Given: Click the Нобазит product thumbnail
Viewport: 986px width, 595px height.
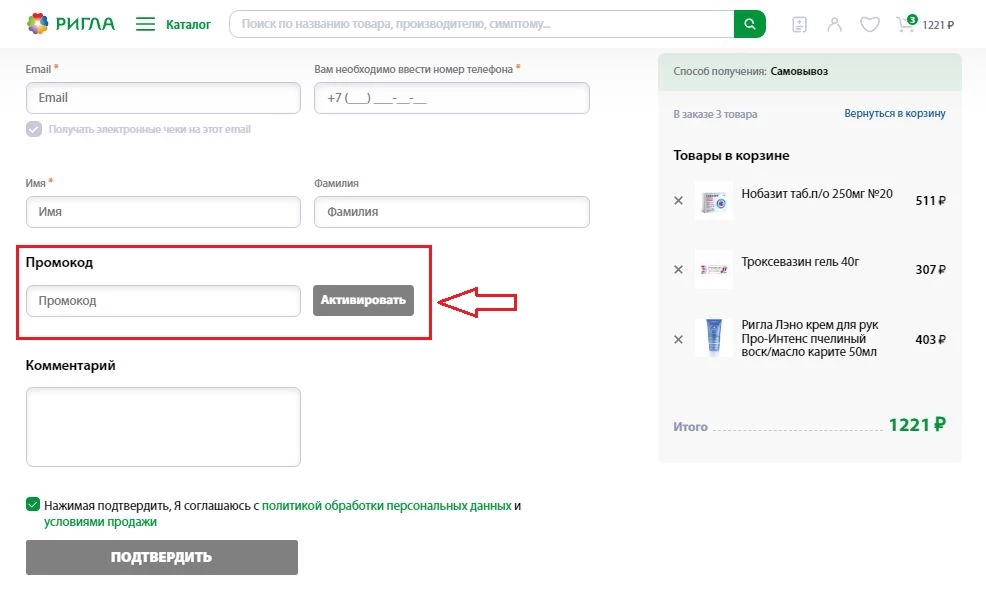Looking at the screenshot, I should click(x=714, y=200).
